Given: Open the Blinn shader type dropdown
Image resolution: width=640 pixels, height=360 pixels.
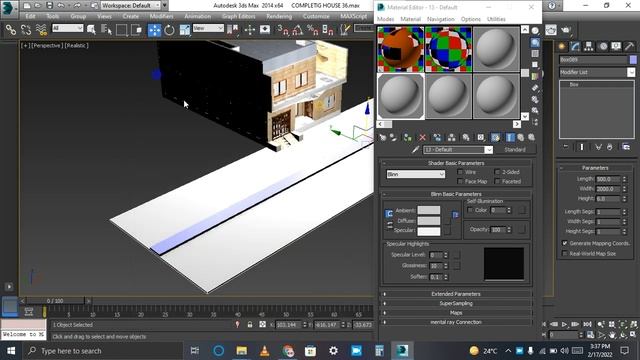Looking at the screenshot, I should tap(416, 174).
